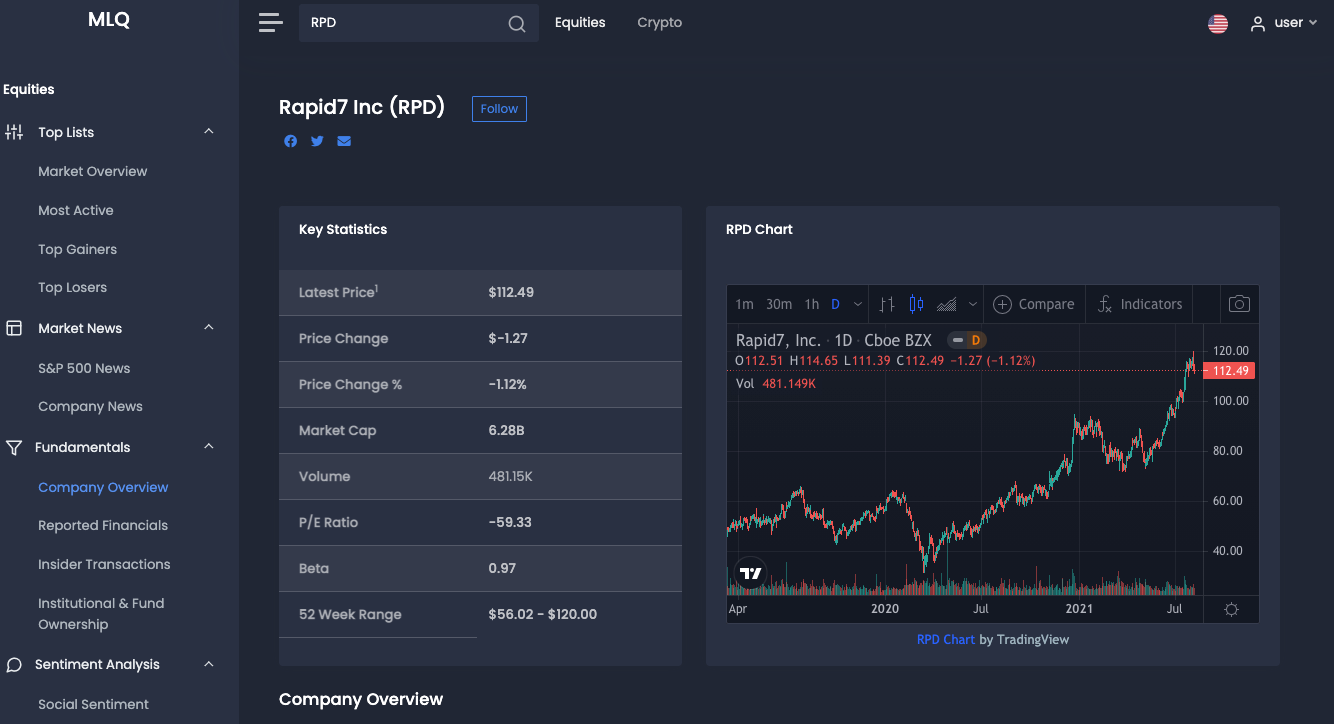The width and height of the screenshot is (1334, 724).
Task: Click the Vol 481.149K label on chart
Action: pyautogui.click(x=776, y=383)
